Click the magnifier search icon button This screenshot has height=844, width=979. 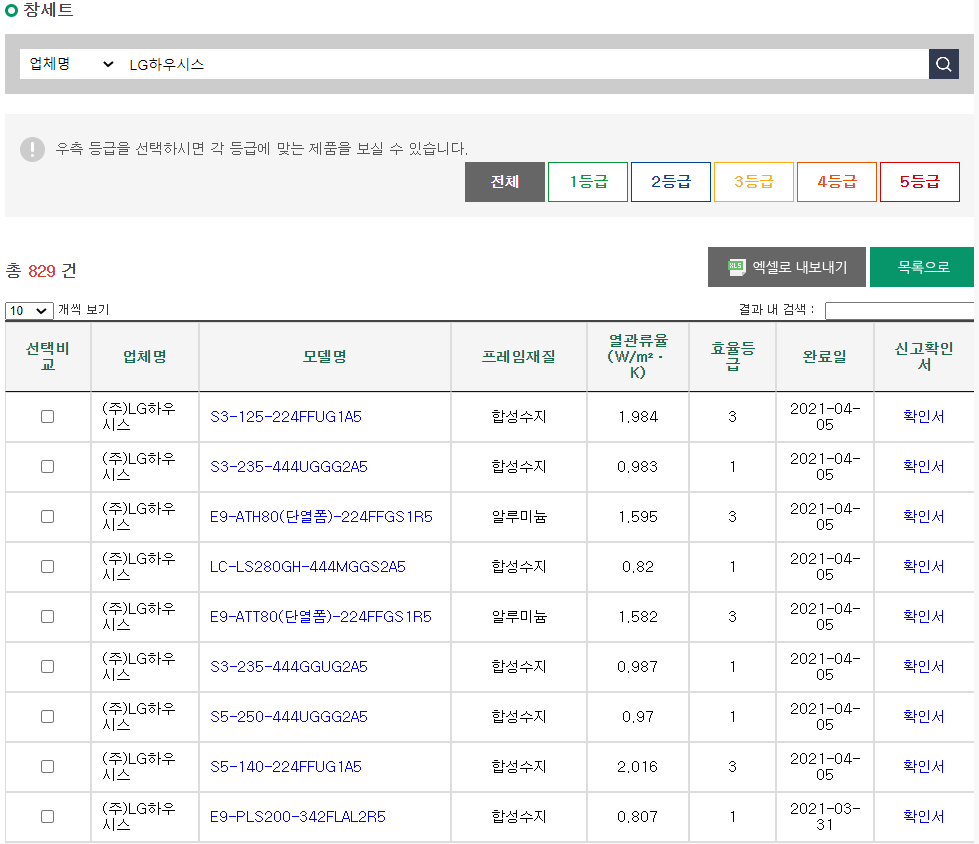[x=943, y=64]
